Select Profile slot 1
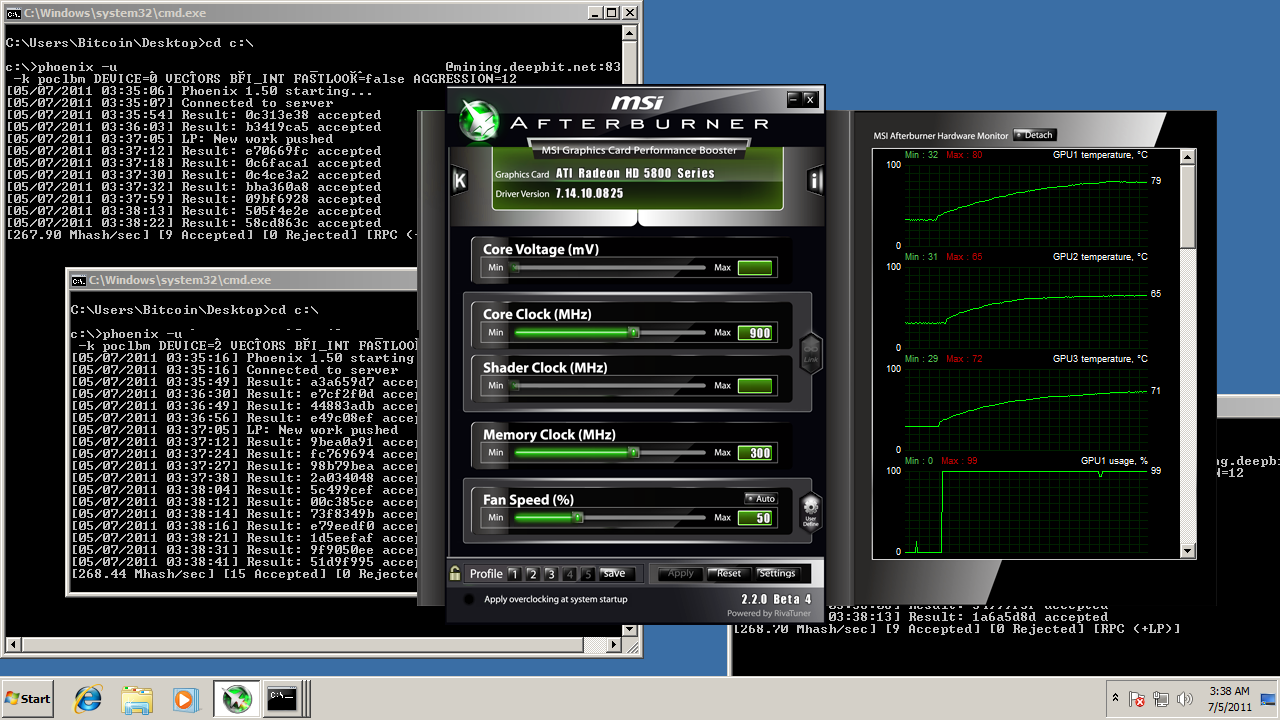The image size is (1280, 720). (514, 574)
